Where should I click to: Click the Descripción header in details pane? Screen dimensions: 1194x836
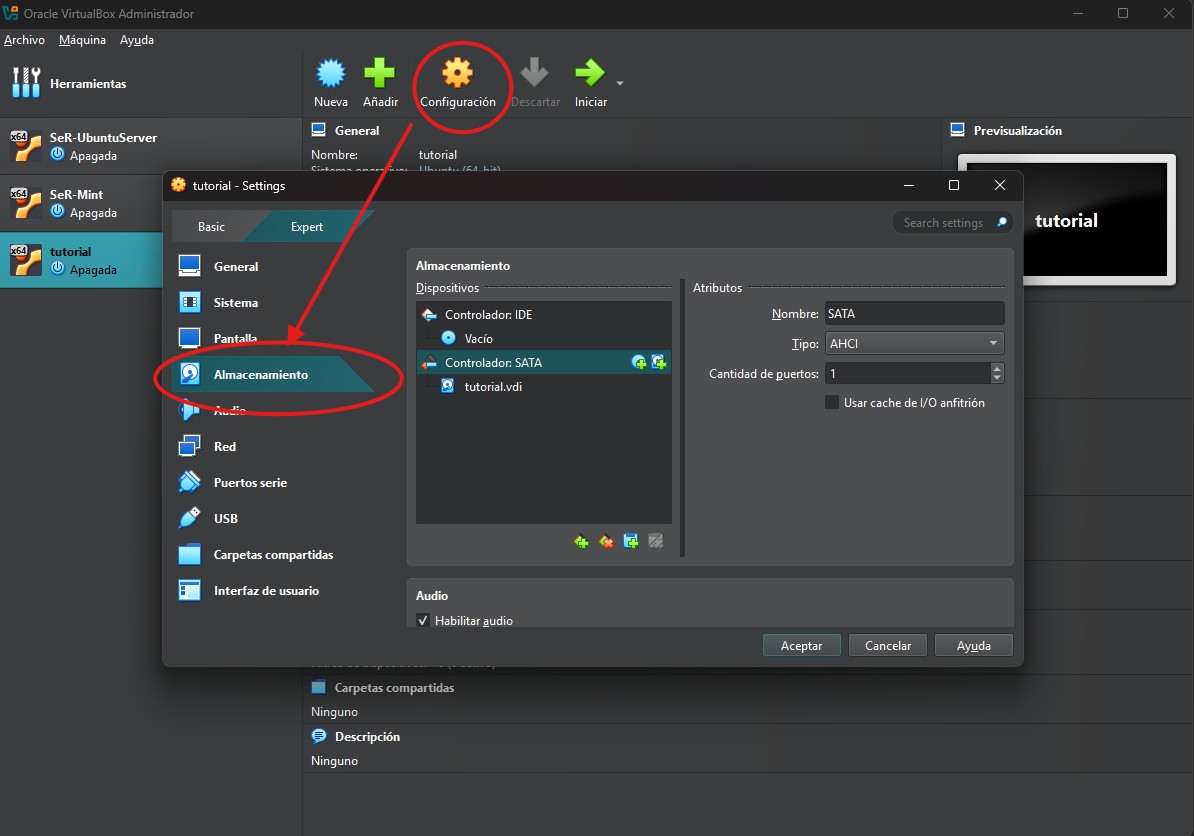[367, 737]
